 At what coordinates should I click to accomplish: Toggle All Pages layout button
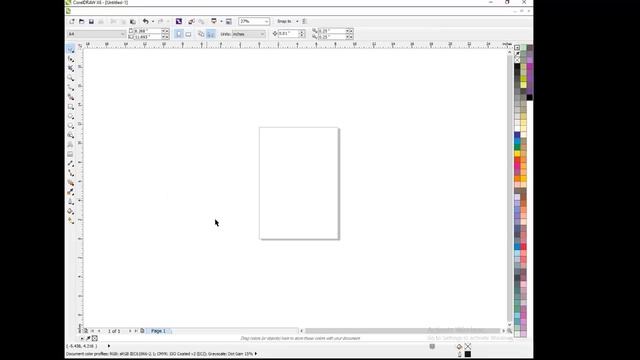pyautogui.click(x=201, y=34)
